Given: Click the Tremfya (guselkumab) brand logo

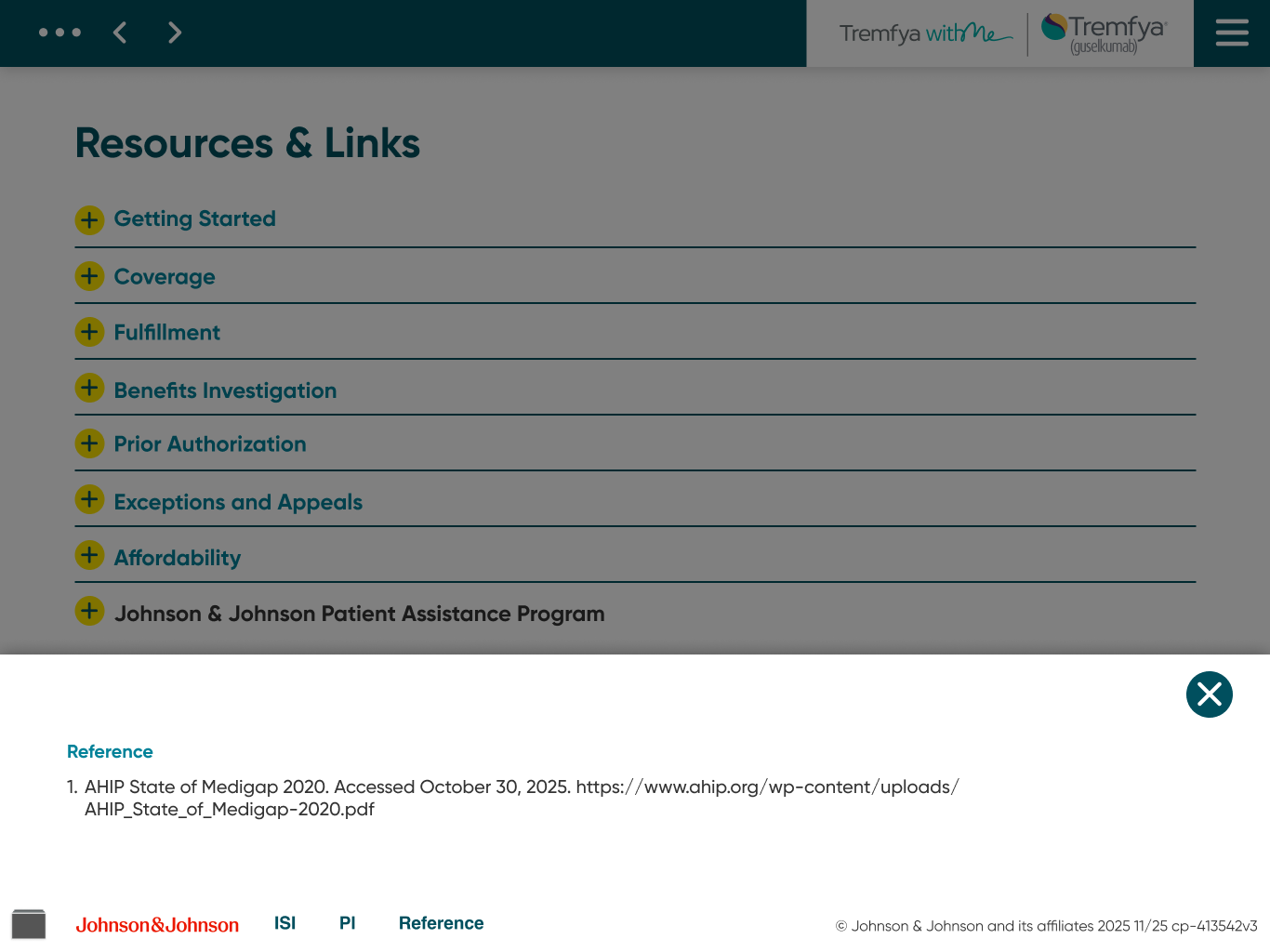Looking at the screenshot, I should coord(1104,33).
